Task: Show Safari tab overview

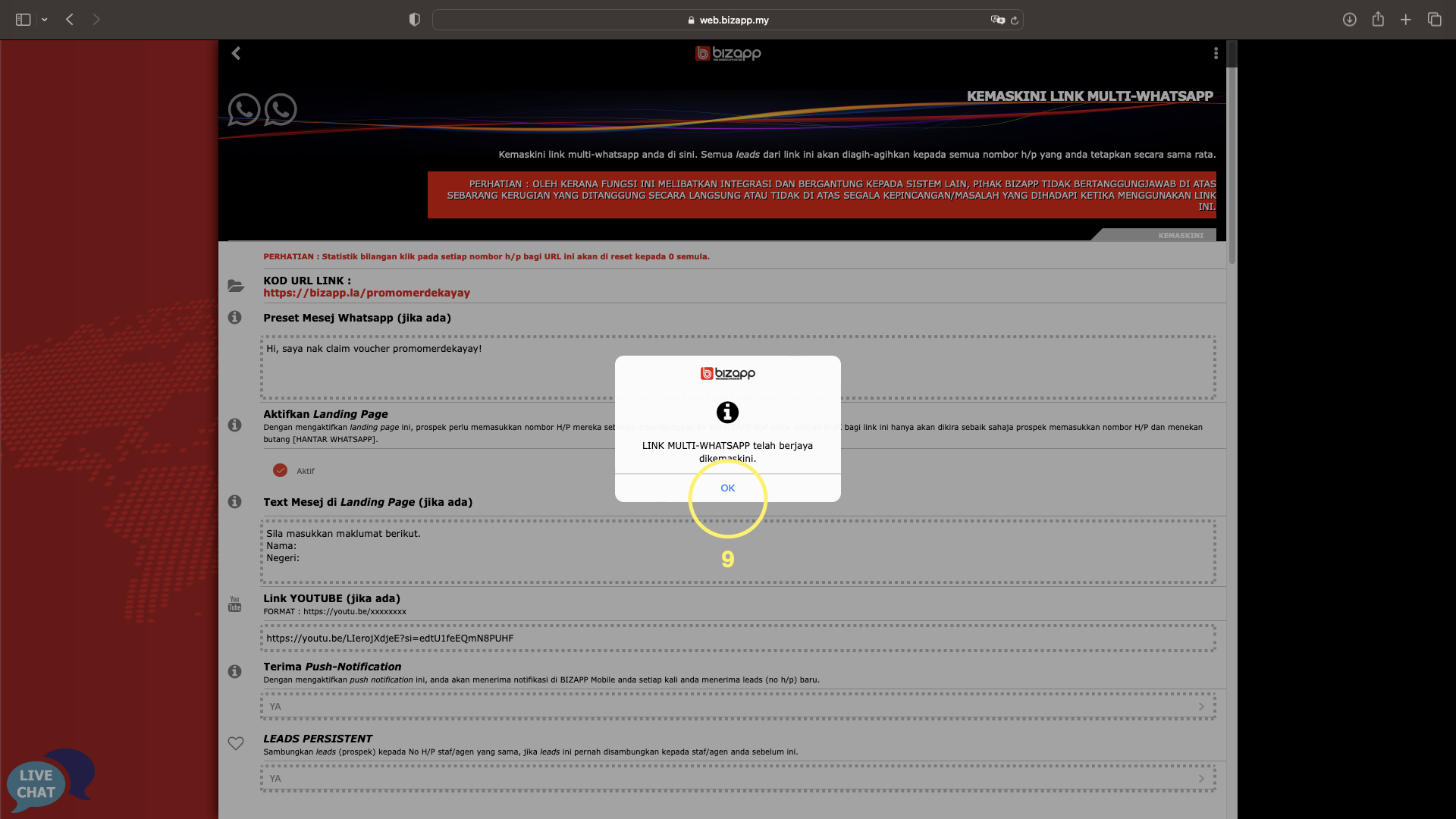Action: [1434, 20]
